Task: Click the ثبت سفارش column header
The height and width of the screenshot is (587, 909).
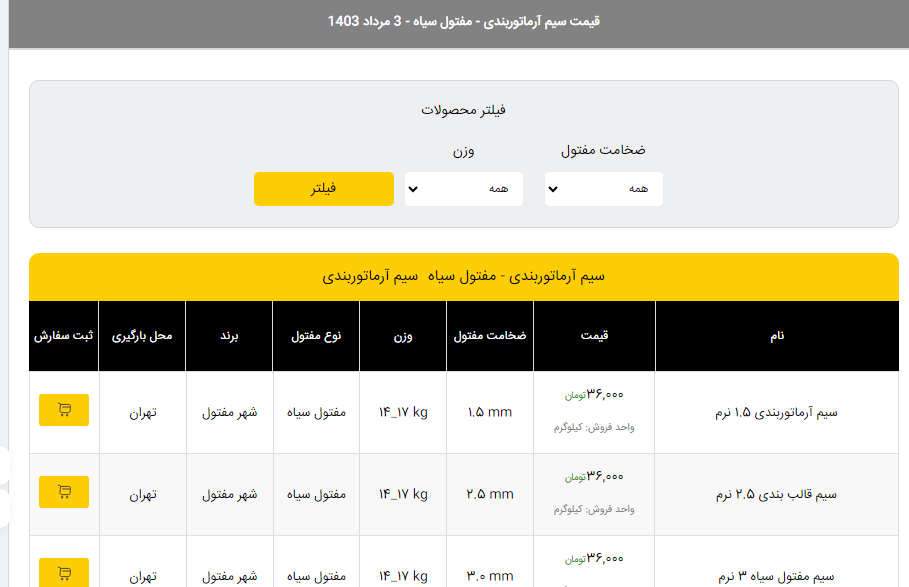Action: pos(64,336)
